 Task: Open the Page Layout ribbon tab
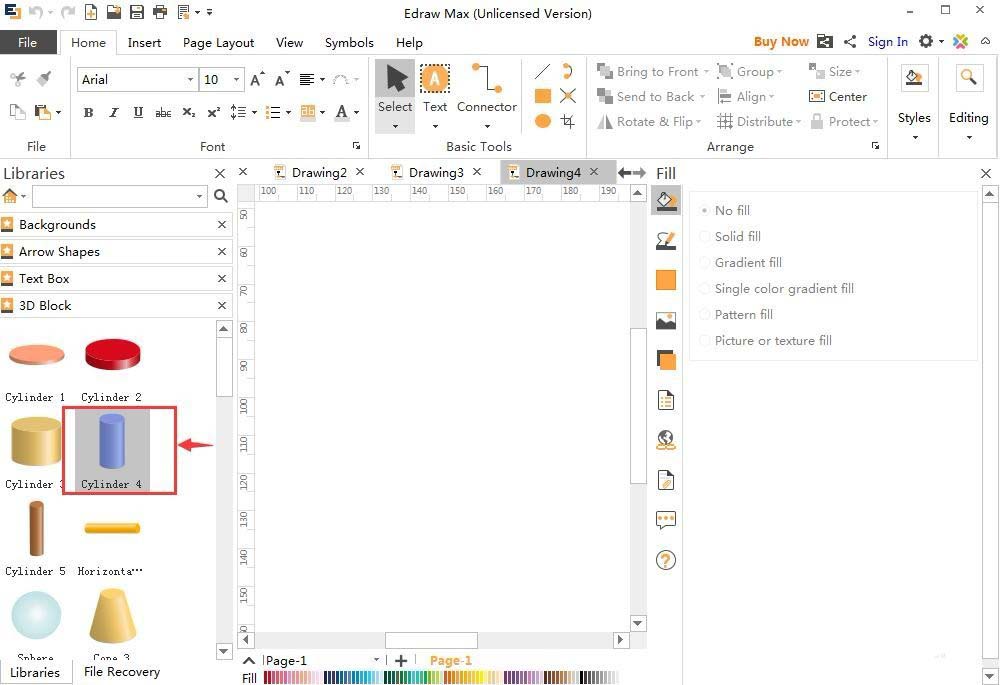[x=218, y=43]
